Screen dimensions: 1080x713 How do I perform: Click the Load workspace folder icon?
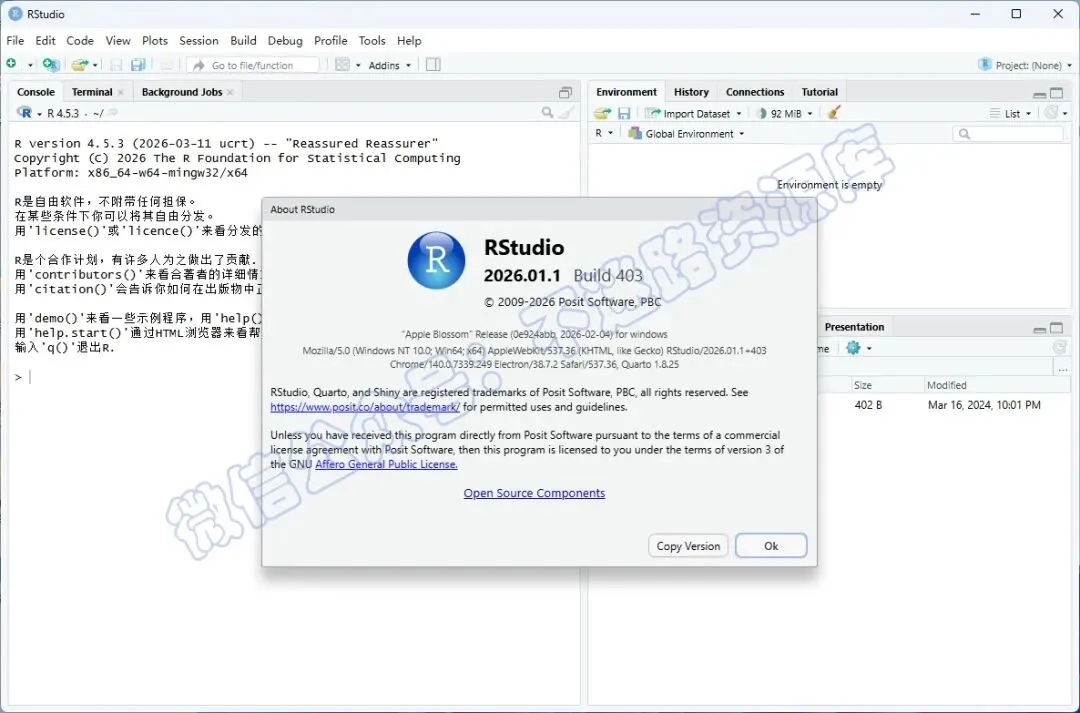(603, 113)
